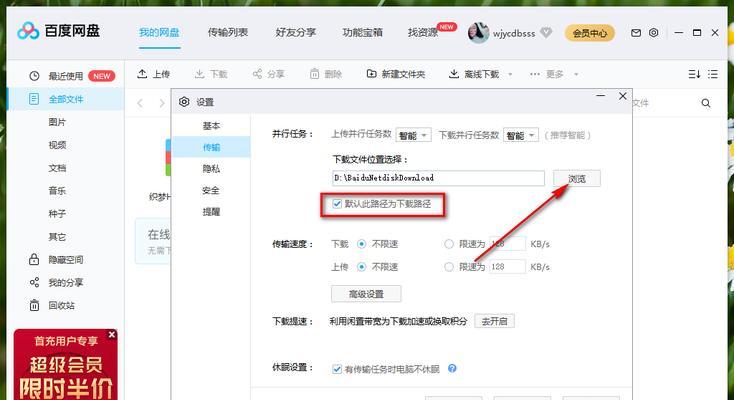Close the red promotional banner
734x400 pixels.
click(111, 334)
